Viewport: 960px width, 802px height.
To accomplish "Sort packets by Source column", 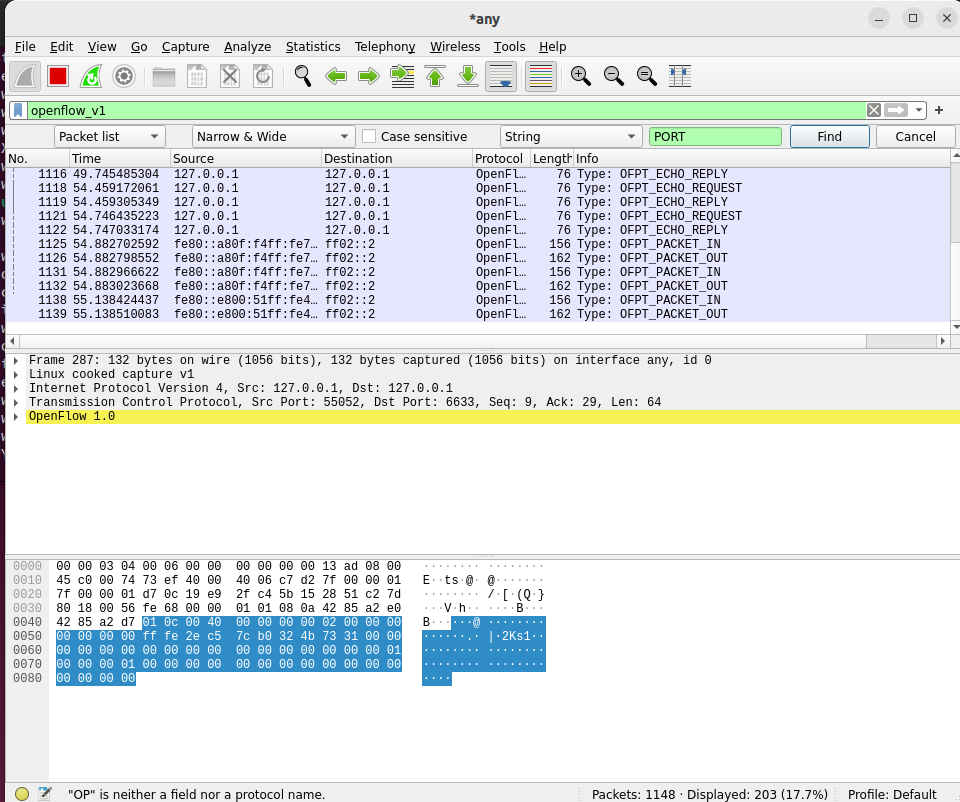I will [246, 159].
